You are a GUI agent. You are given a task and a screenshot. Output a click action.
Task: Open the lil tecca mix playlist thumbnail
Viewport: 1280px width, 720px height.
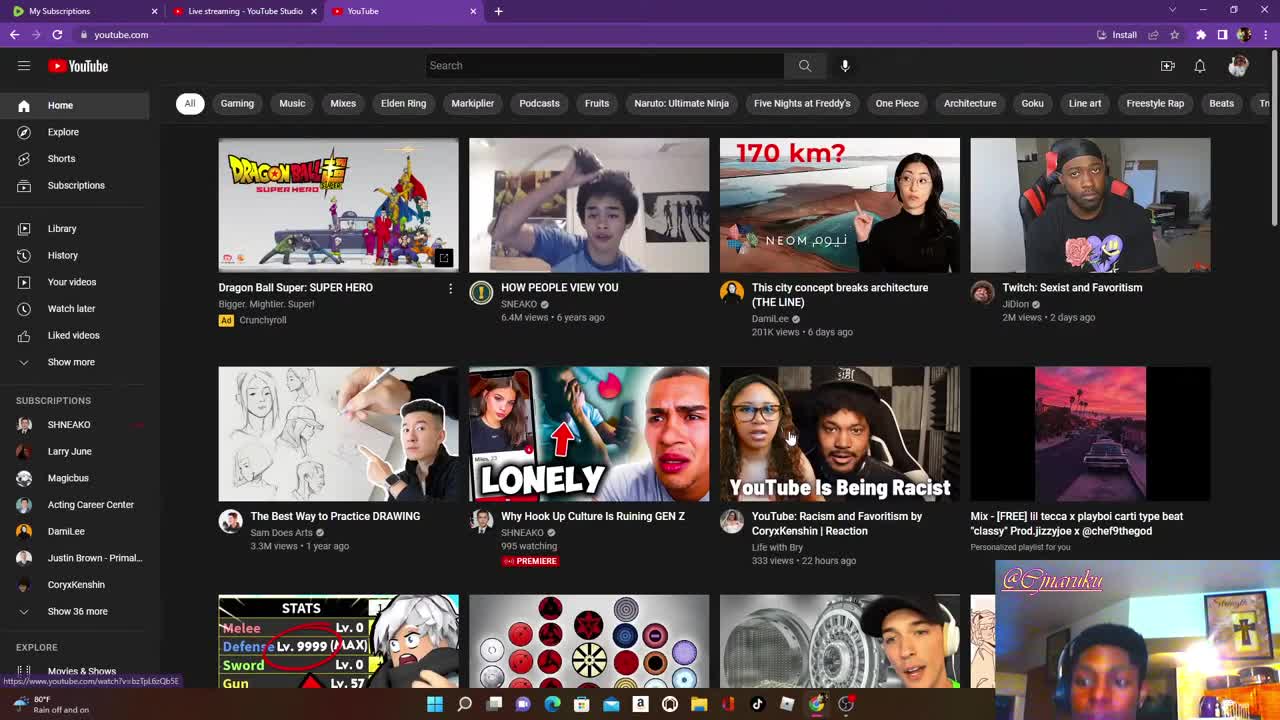click(1090, 434)
